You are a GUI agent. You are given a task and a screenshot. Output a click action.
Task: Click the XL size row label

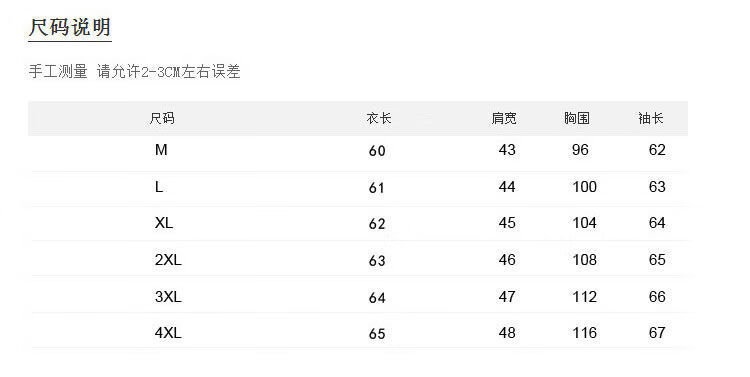pos(164,222)
